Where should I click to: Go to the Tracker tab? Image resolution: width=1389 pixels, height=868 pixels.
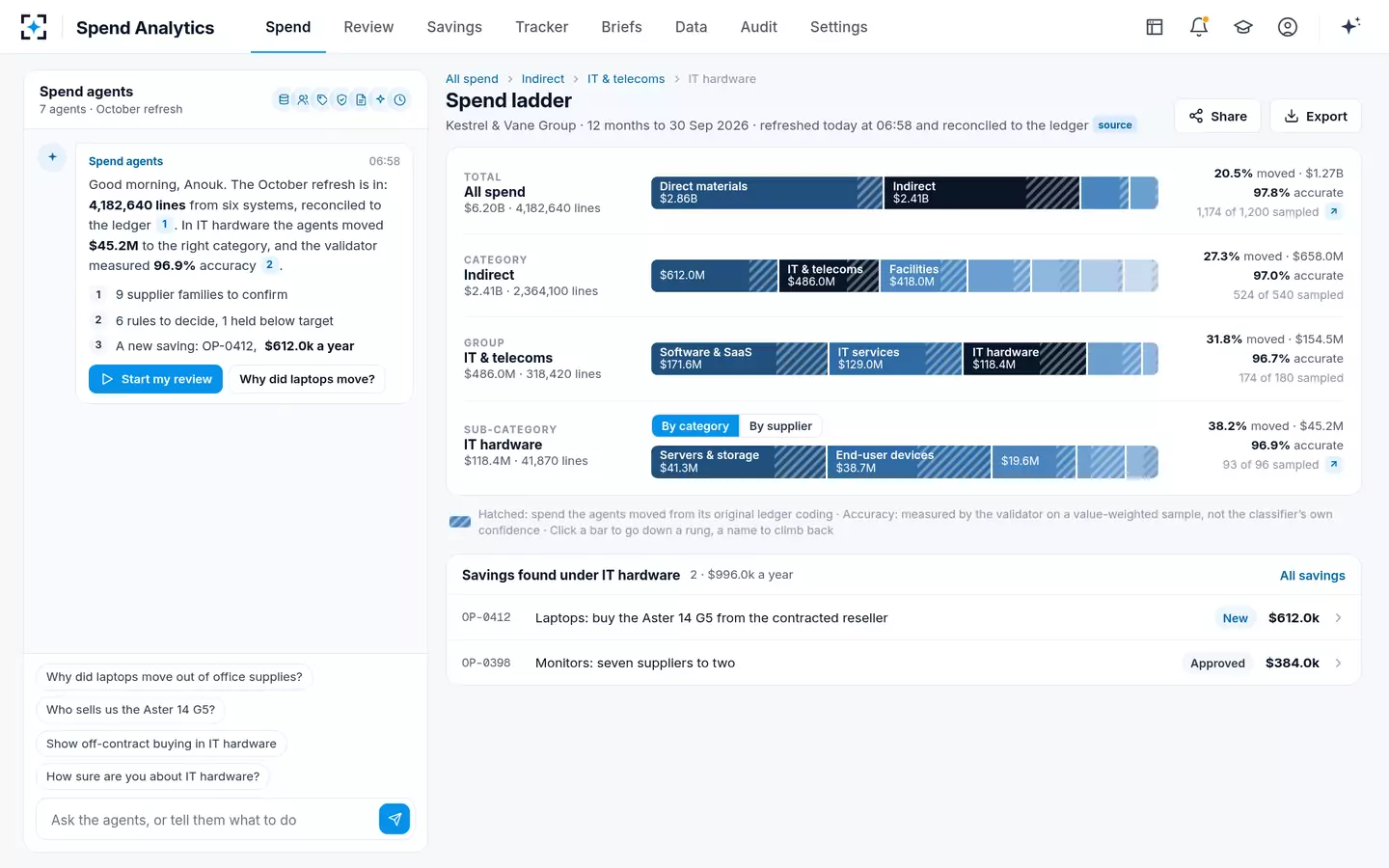tap(541, 27)
